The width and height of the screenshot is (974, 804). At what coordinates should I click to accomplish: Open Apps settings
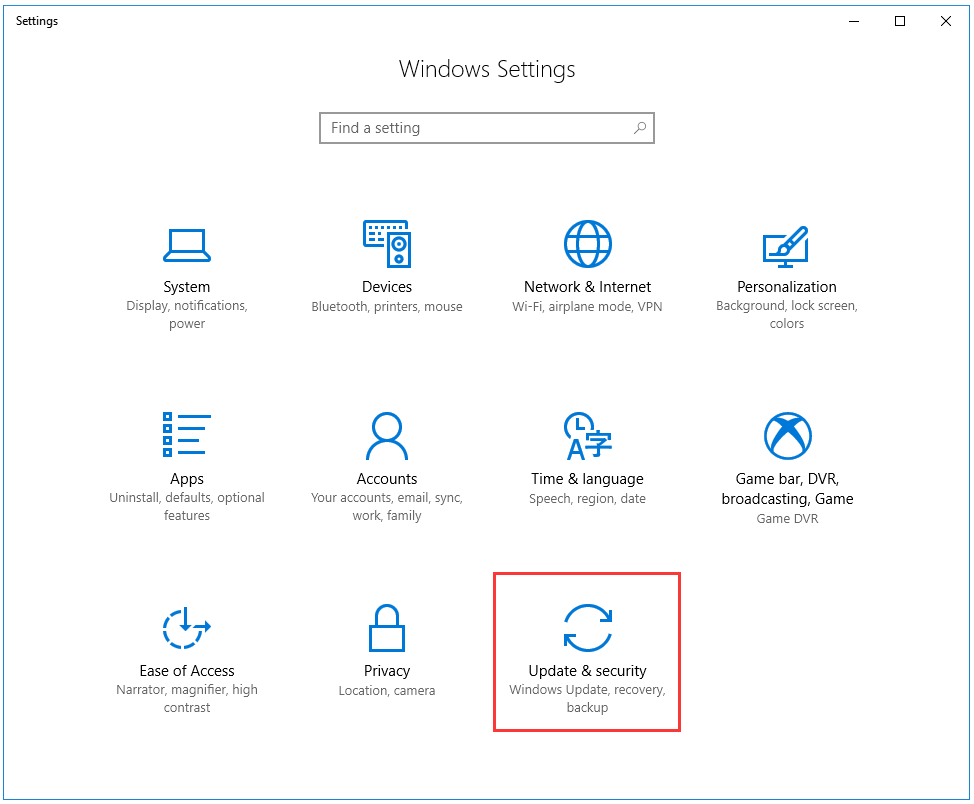(x=187, y=455)
